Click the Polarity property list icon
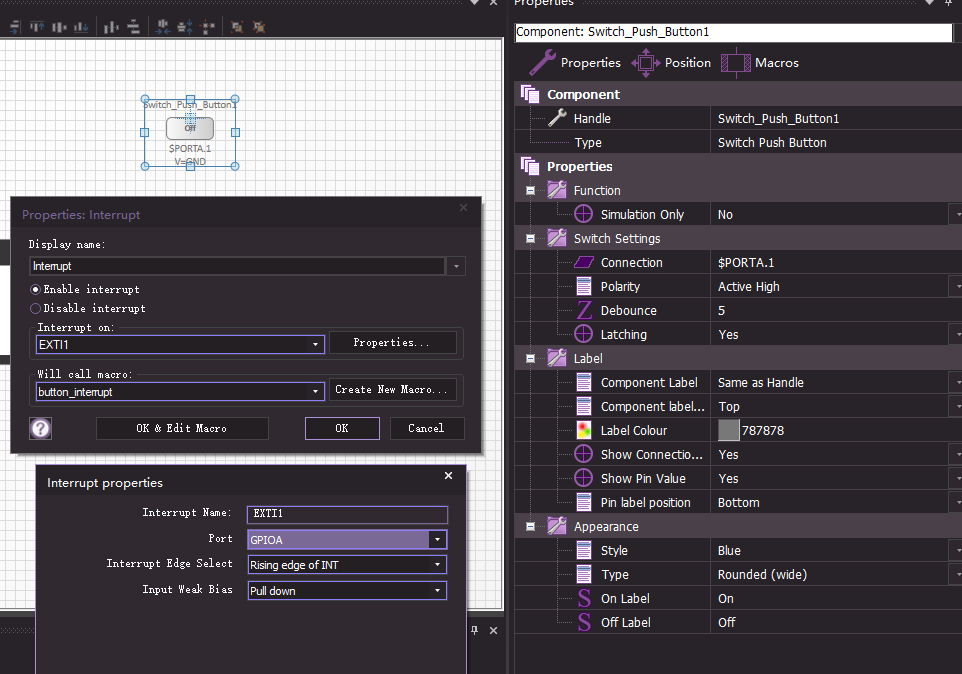962x674 pixels. pos(583,286)
